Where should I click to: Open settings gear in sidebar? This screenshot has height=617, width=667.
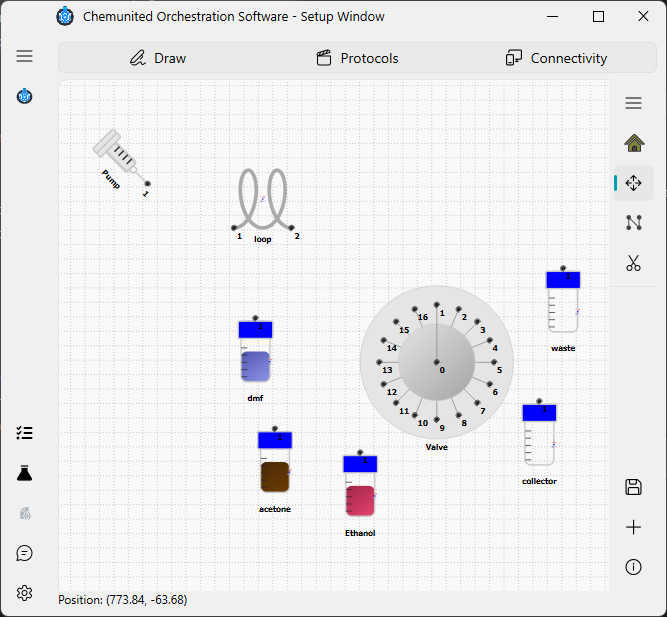point(24,593)
